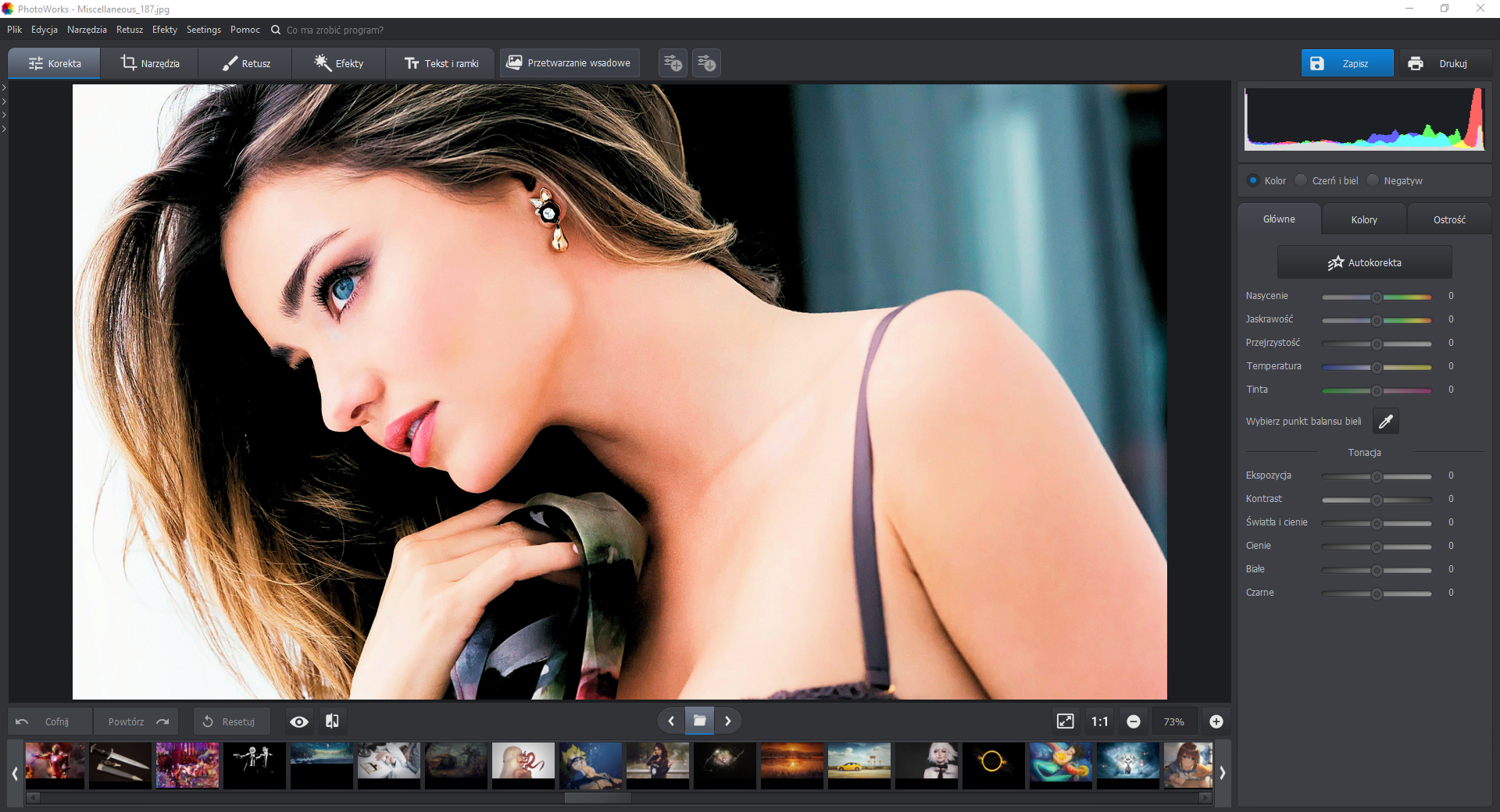The height and width of the screenshot is (812, 1500).
Task: Click the Czarne slider handle
Action: (x=1377, y=593)
